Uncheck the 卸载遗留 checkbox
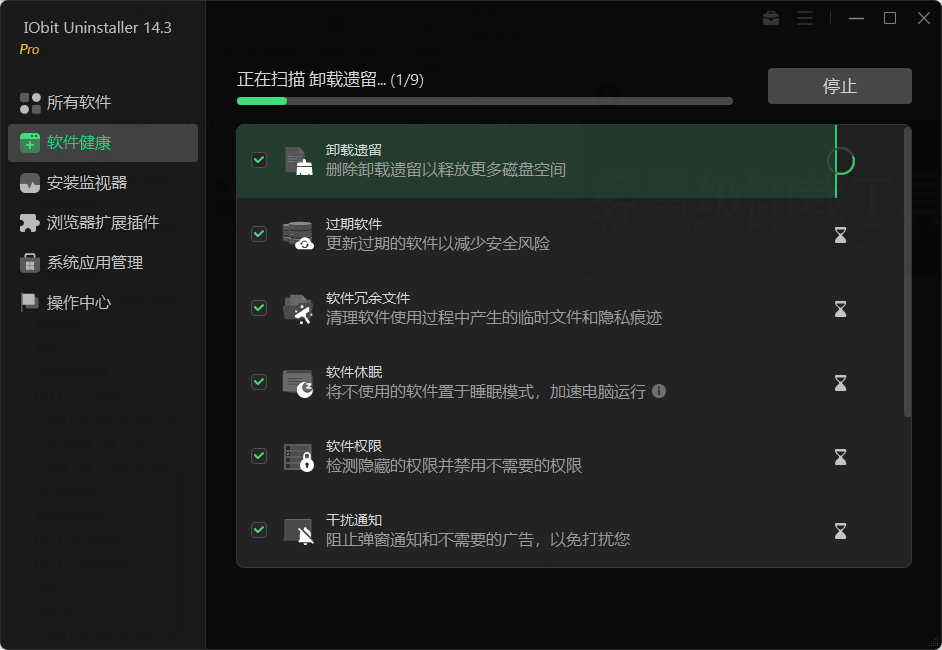Image resolution: width=942 pixels, height=650 pixels. click(259, 160)
